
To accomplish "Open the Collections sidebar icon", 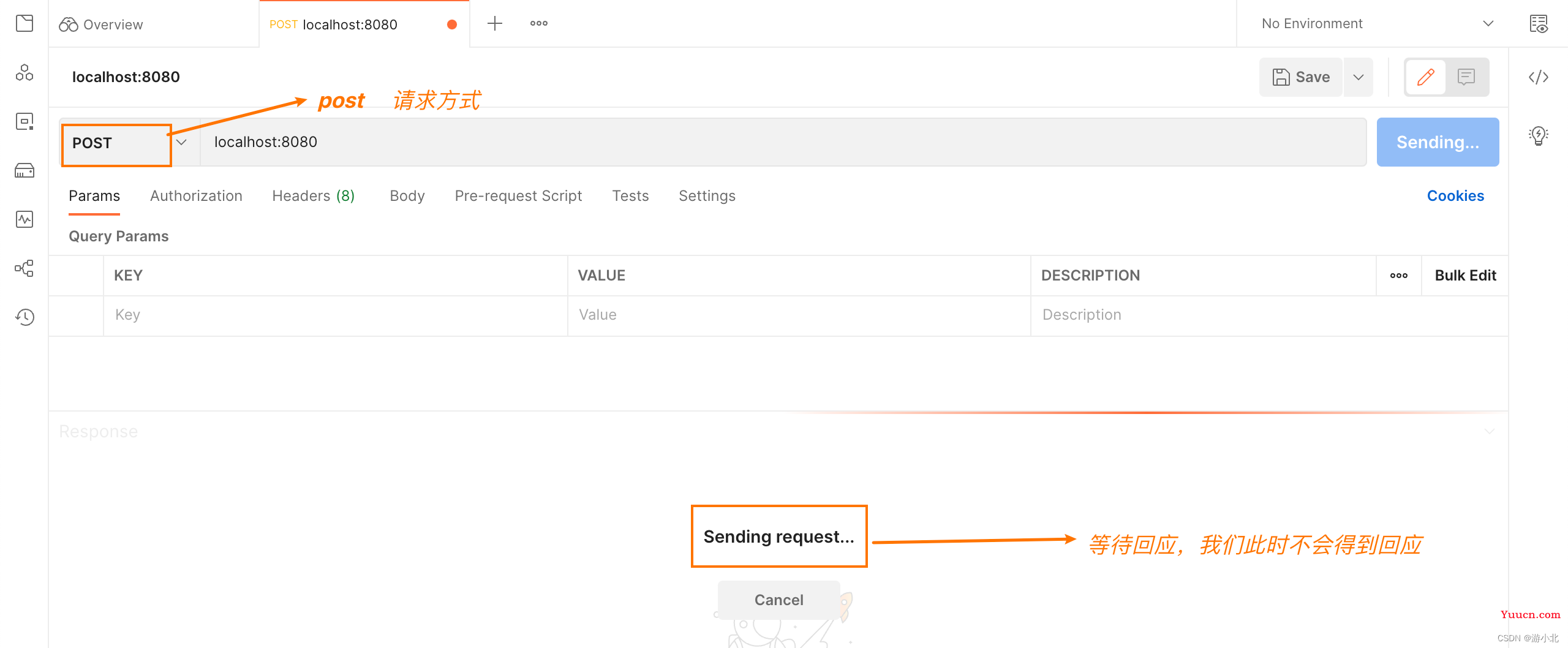I will point(24,24).
